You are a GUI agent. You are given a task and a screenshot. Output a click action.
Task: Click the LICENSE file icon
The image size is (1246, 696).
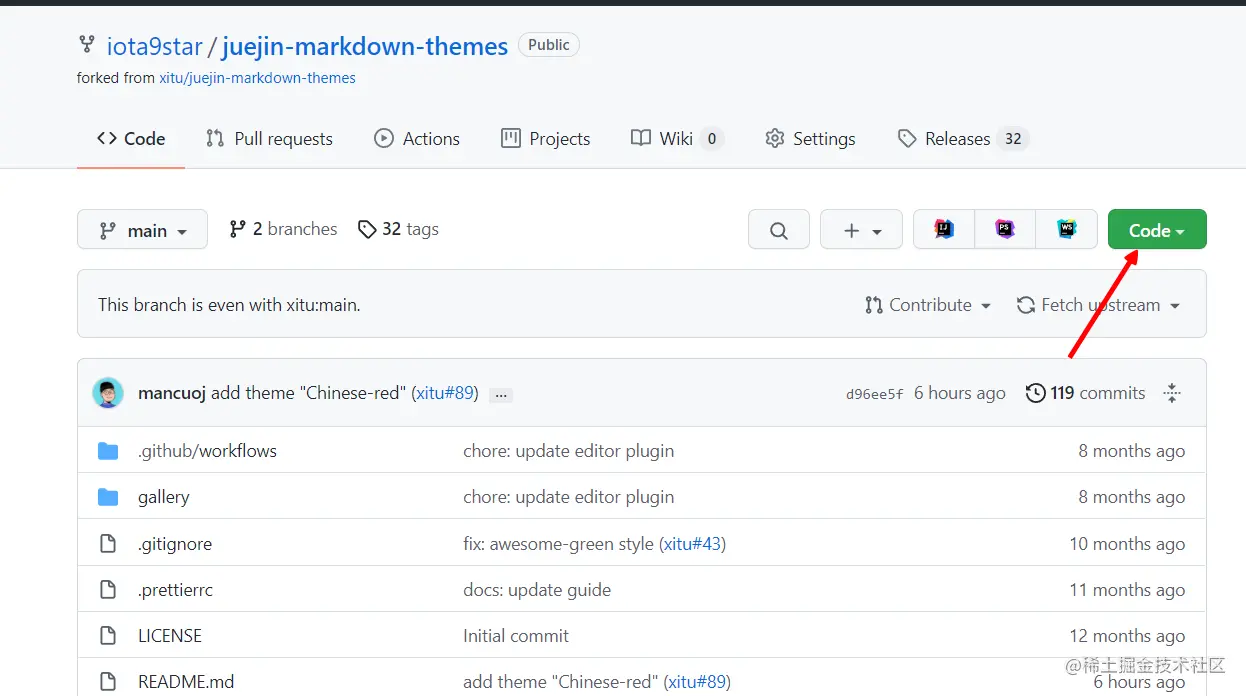108,636
